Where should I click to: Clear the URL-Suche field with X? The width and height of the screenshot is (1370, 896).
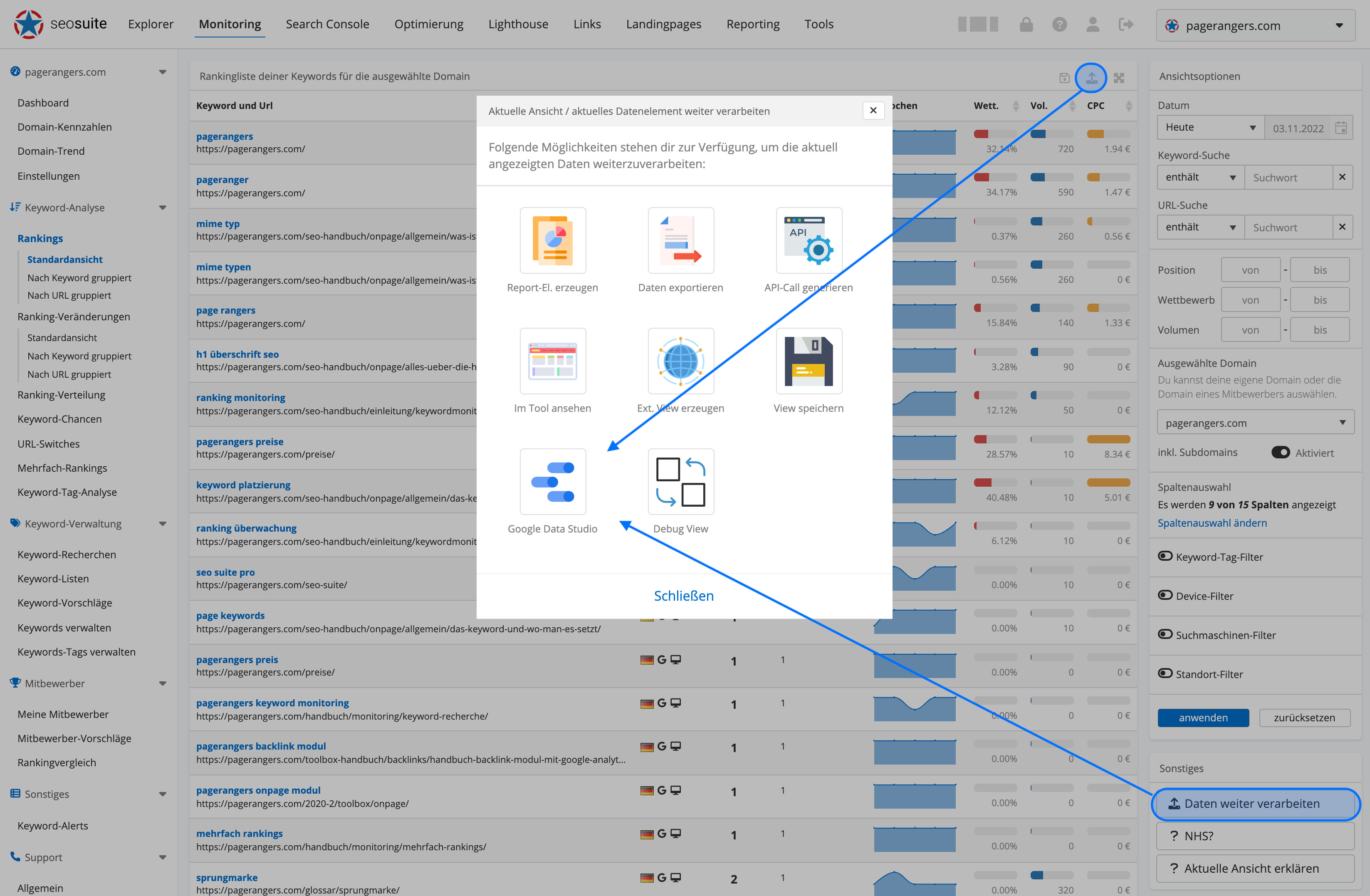pos(1343,227)
